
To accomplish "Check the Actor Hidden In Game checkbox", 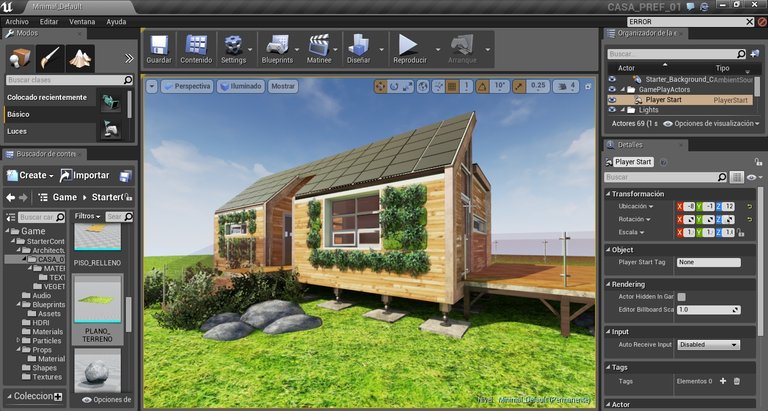I will (681, 297).
